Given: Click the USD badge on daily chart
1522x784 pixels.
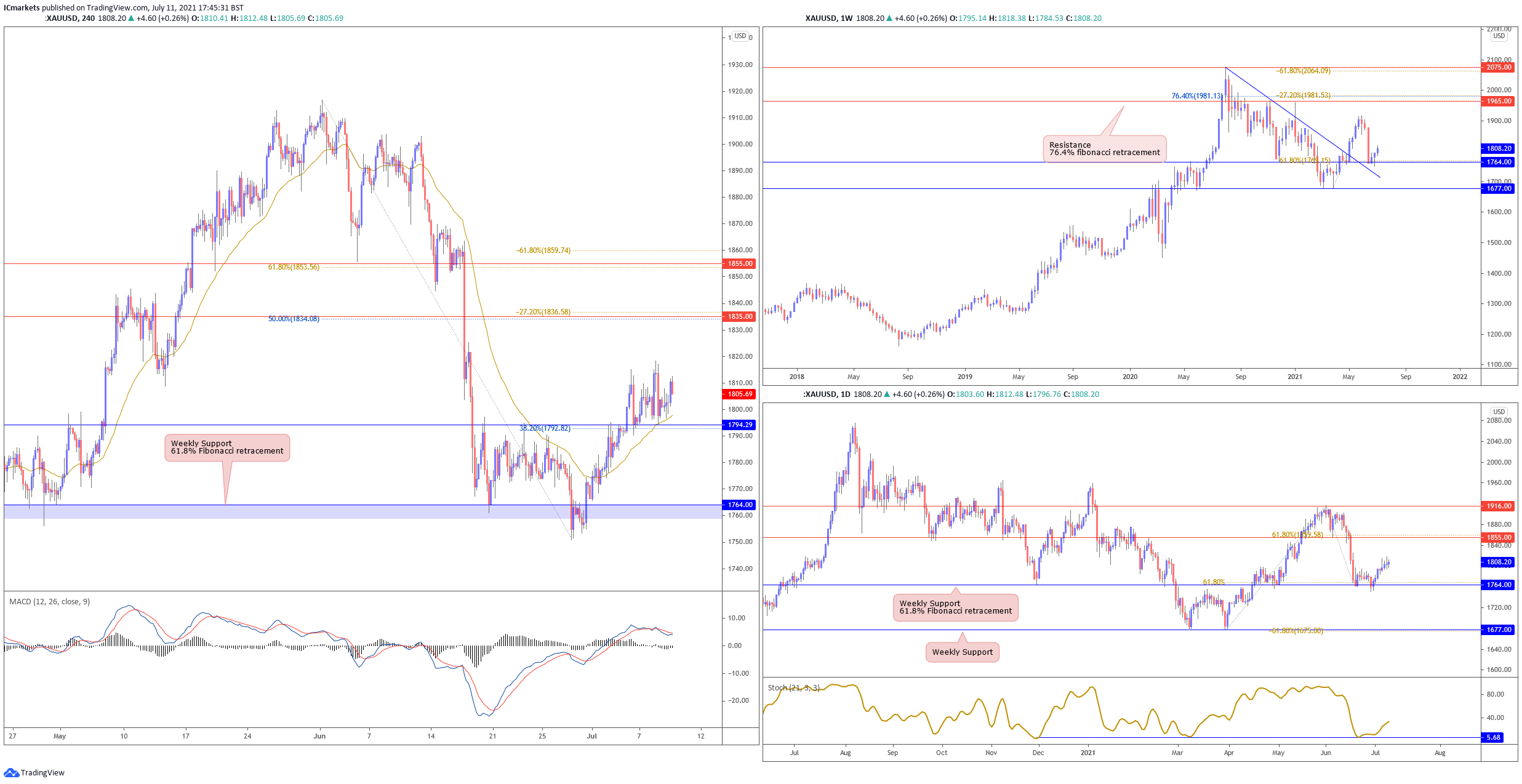Looking at the screenshot, I should point(1499,412).
